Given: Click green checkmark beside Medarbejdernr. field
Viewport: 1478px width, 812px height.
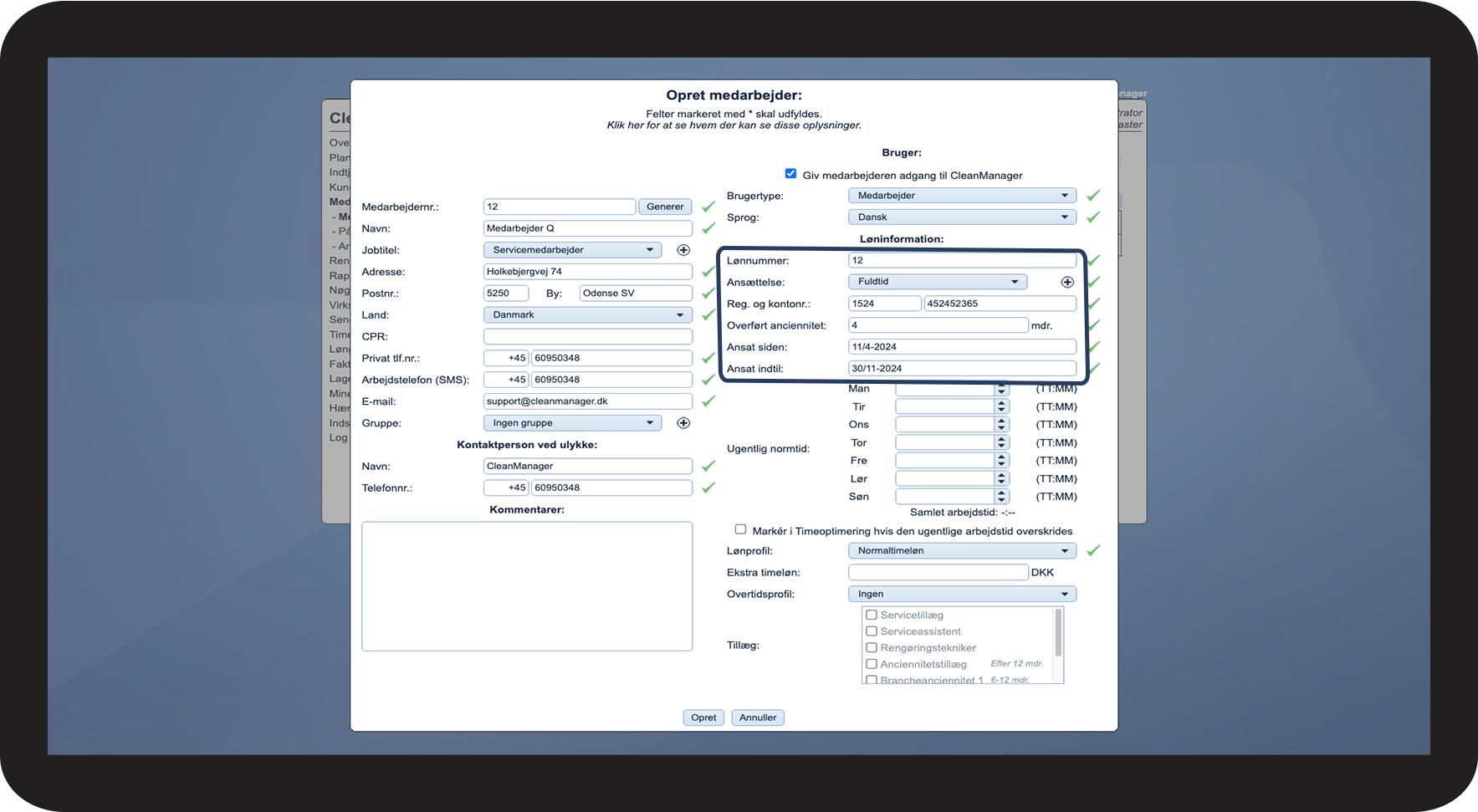Looking at the screenshot, I should pyautogui.click(x=708, y=207).
